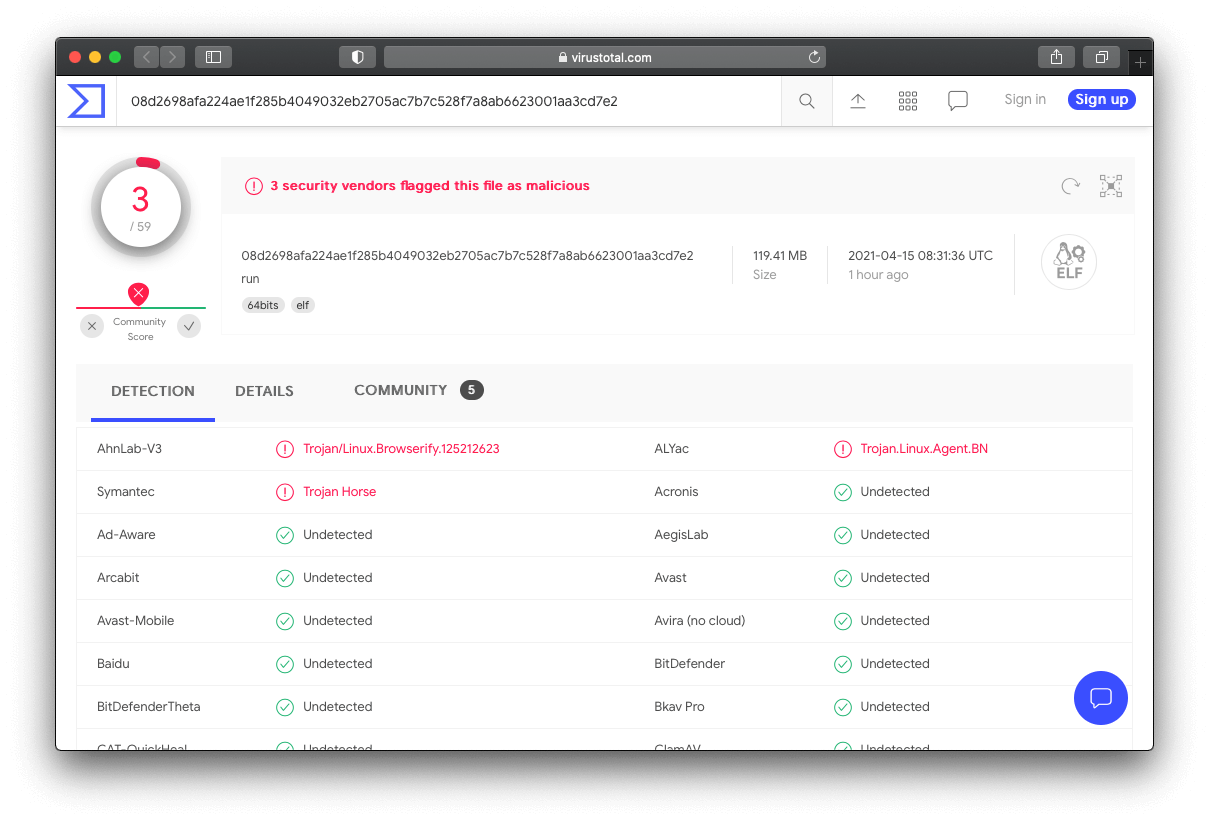1209x824 pixels.
Task: Vote negative on community score
Action: pos(92,326)
